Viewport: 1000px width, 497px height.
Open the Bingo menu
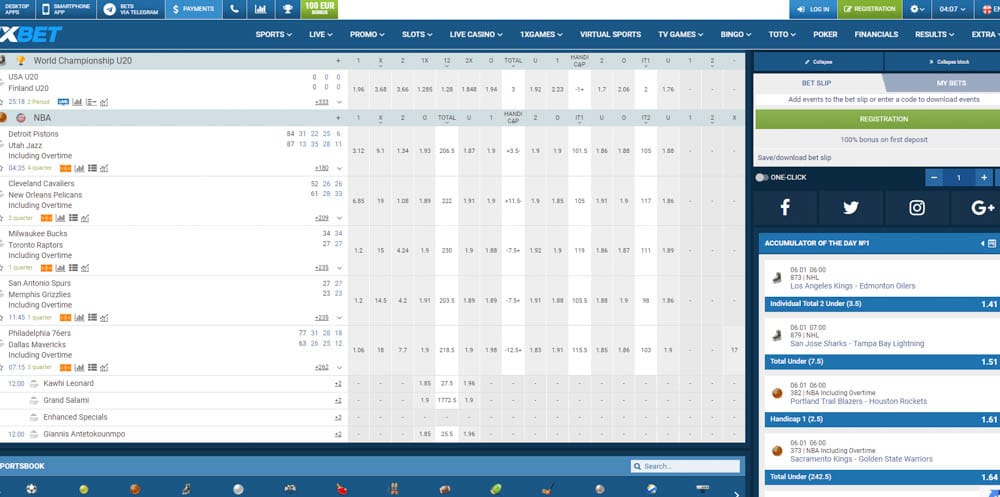point(736,34)
